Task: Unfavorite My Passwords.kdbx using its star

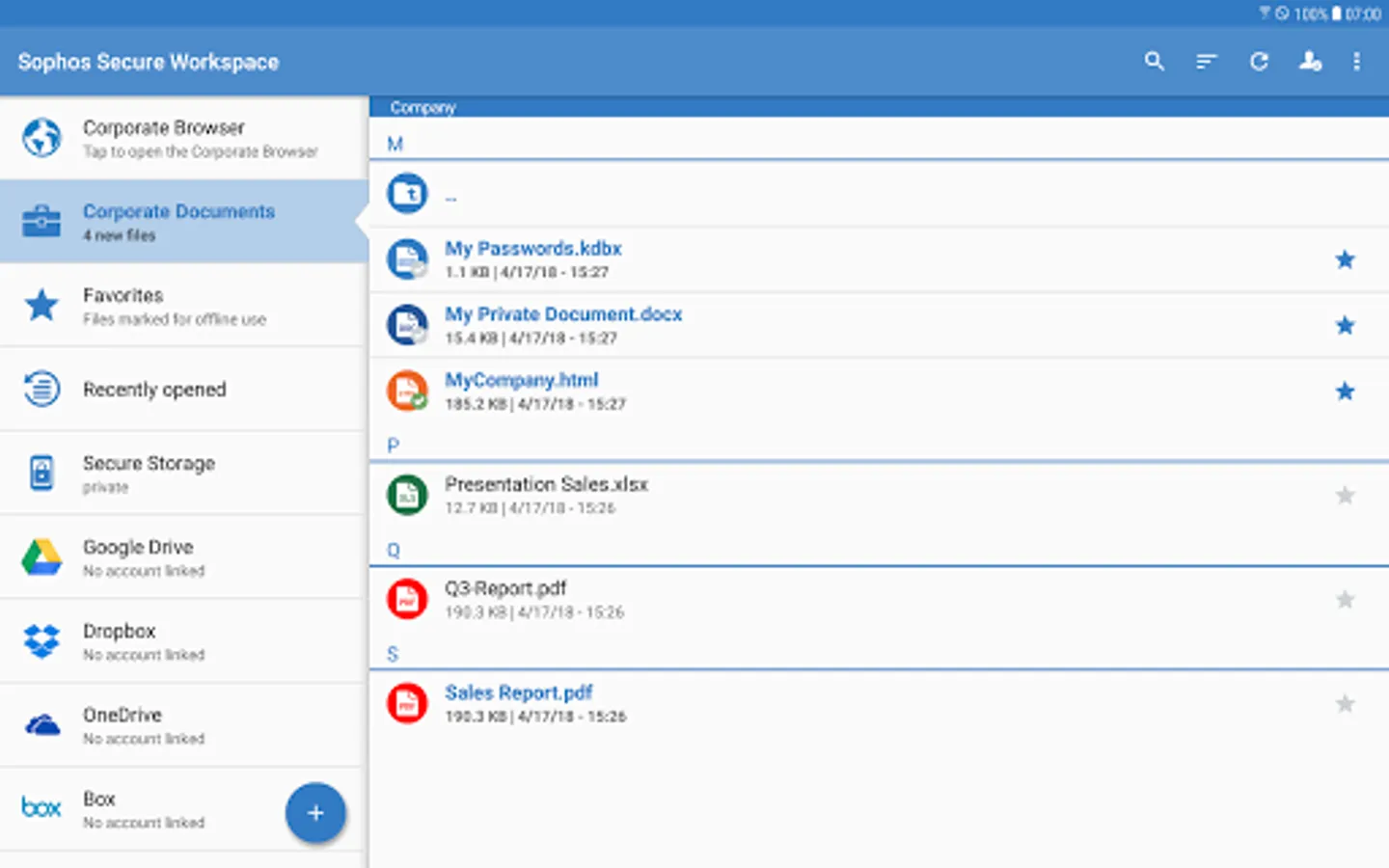Action: click(x=1345, y=259)
